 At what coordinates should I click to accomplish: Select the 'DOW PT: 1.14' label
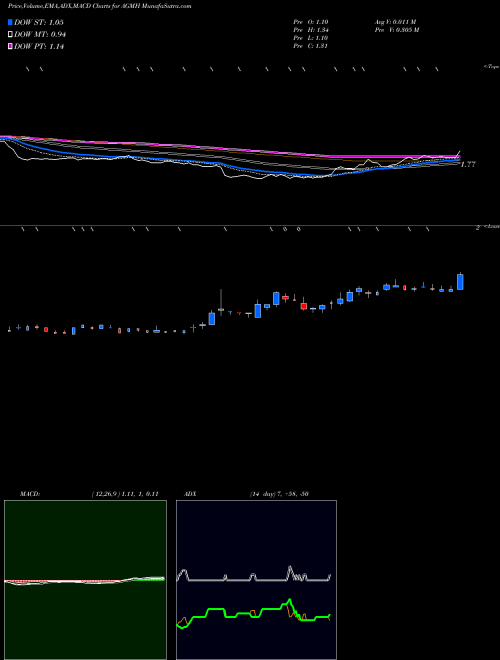point(39,47)
